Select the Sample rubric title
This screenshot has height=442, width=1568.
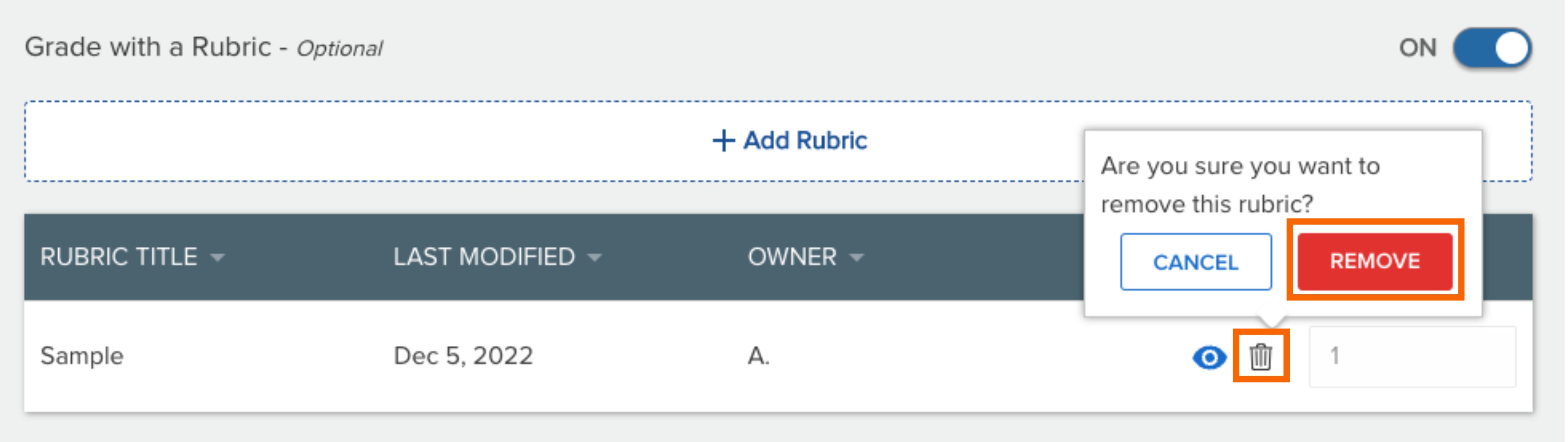coord(82,356)
